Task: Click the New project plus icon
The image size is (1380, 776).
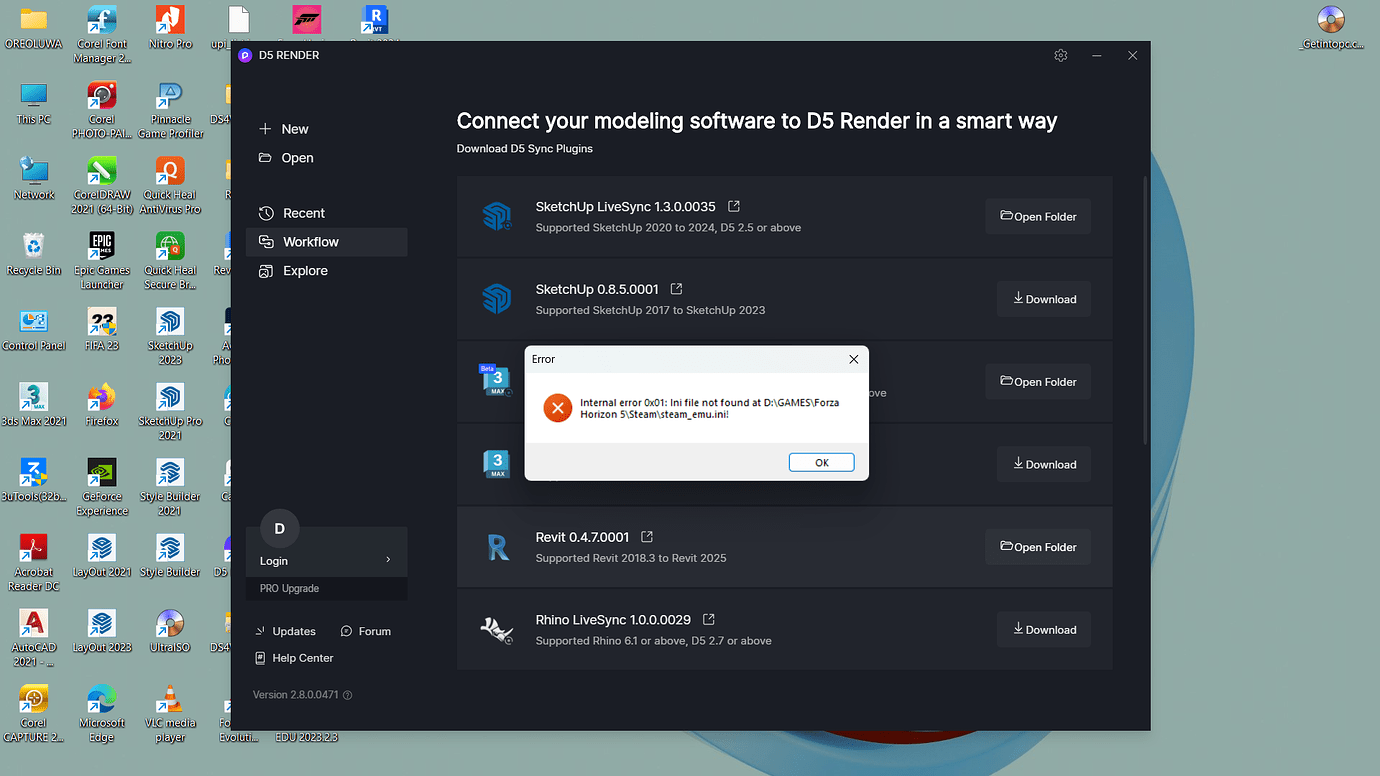Action: (x=263, y=128)
